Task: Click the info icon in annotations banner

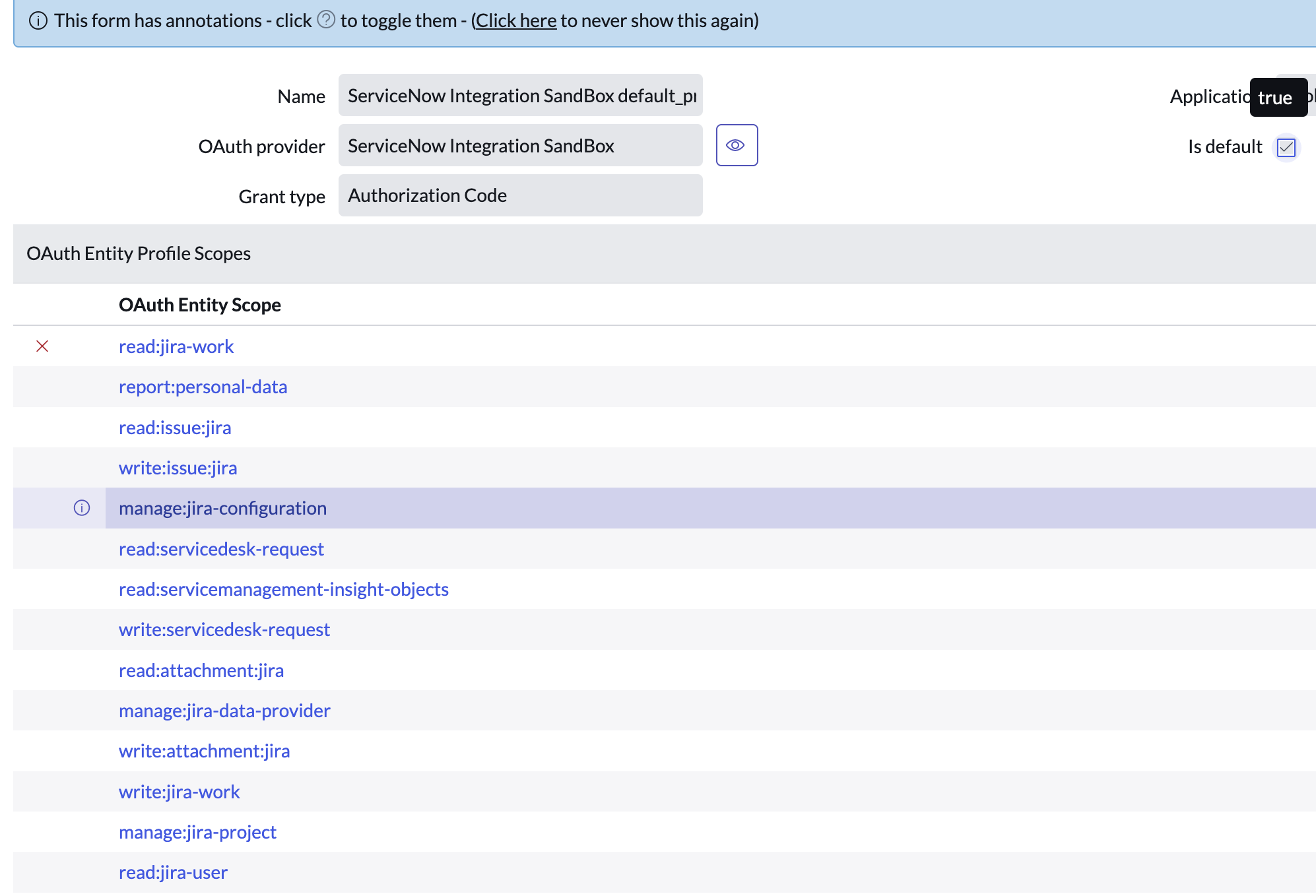Action: pos(38,21)
